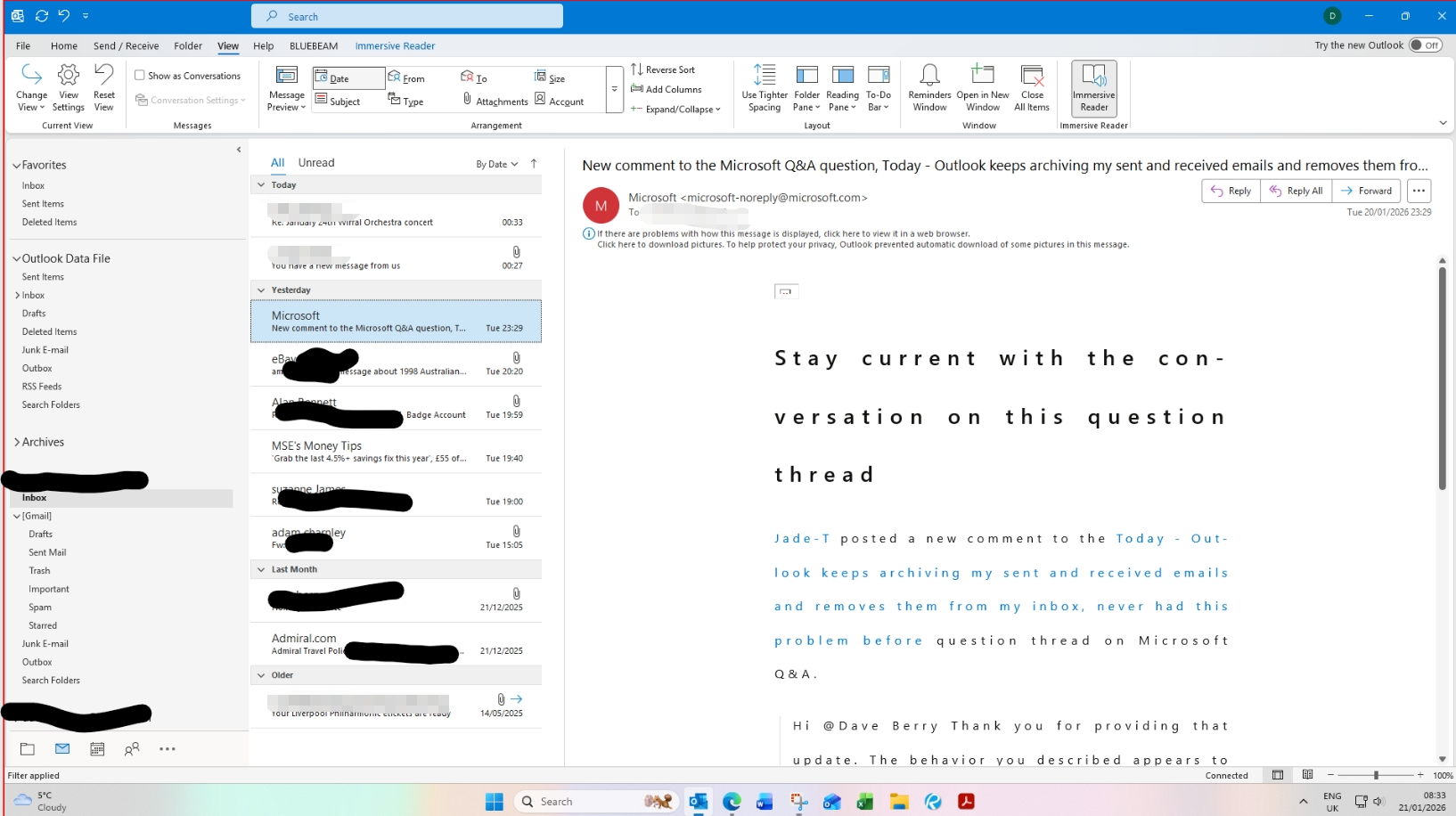Open View Settings dialog
The height and width of the screenshot is (816, 1456).
click(x=69, y=87)
